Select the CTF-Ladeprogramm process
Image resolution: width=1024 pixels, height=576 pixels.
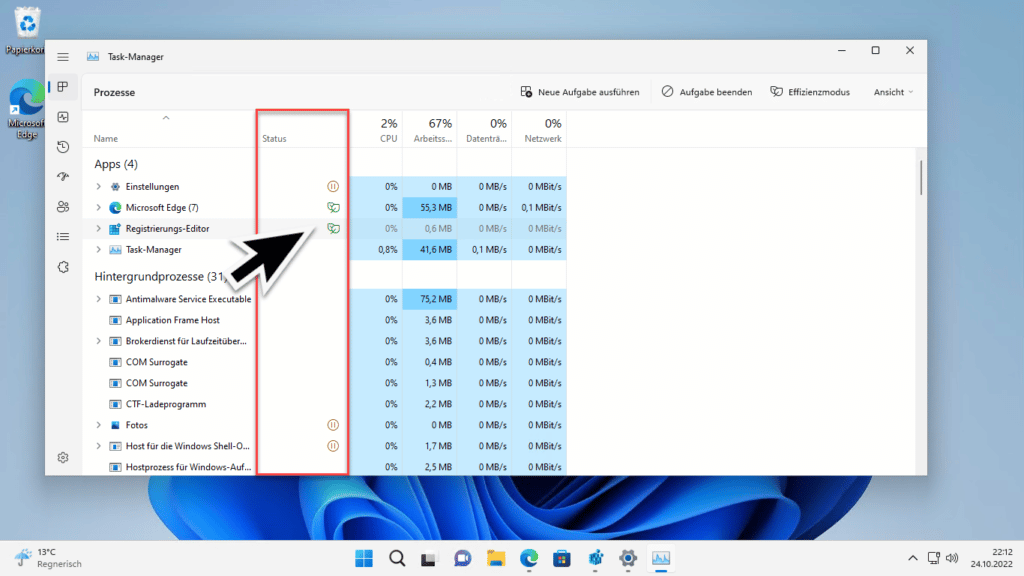click(x=325, y=404)
